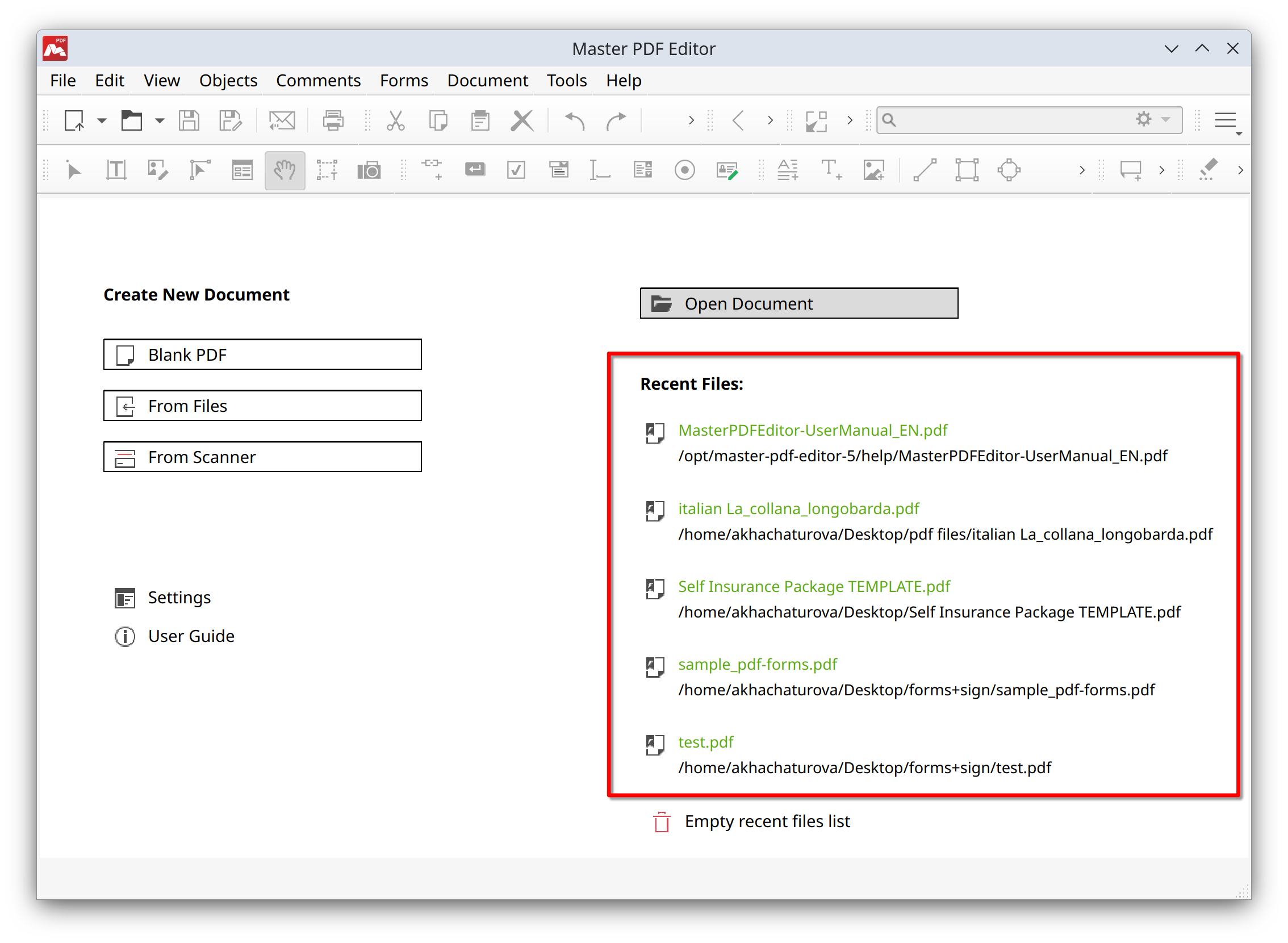This screenshot has width=1288, height=943.
Task: Click the From Scanner button
Action: click(x=262, y=457)
